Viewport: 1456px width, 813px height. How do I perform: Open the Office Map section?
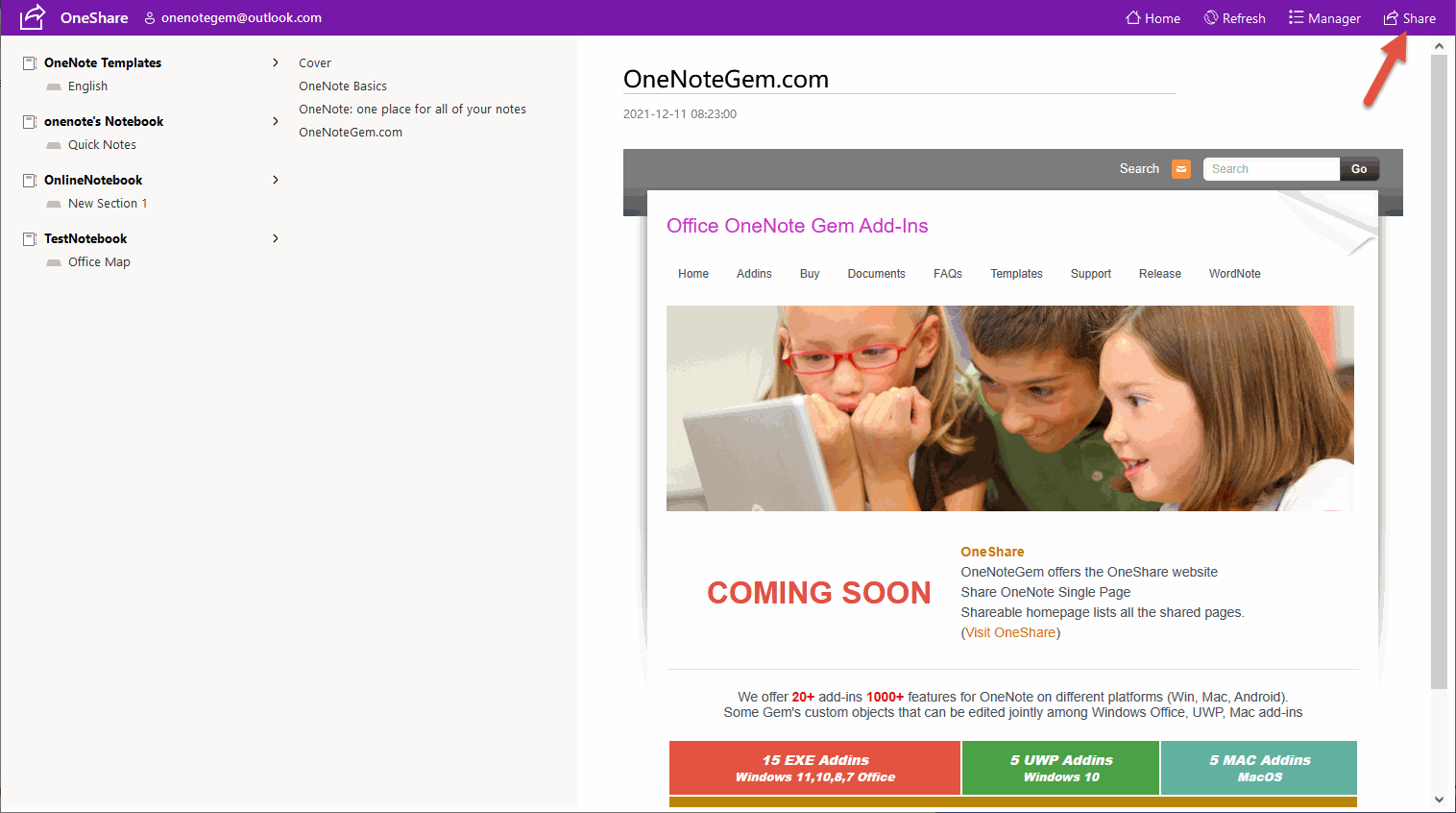(x=99, y=262)
